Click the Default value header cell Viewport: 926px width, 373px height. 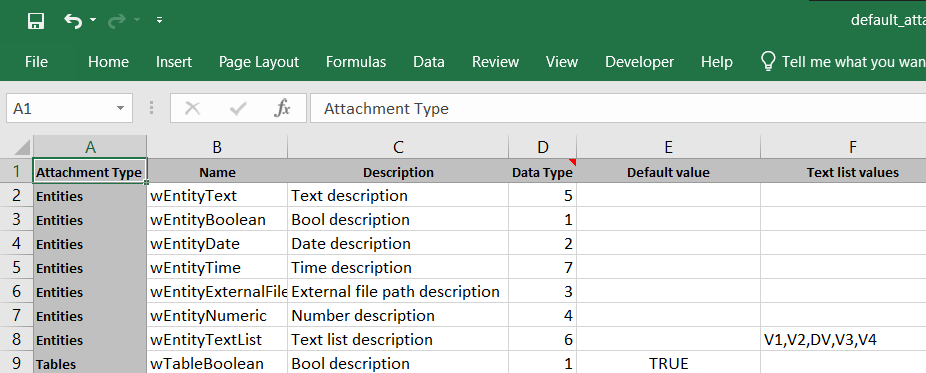669,172
